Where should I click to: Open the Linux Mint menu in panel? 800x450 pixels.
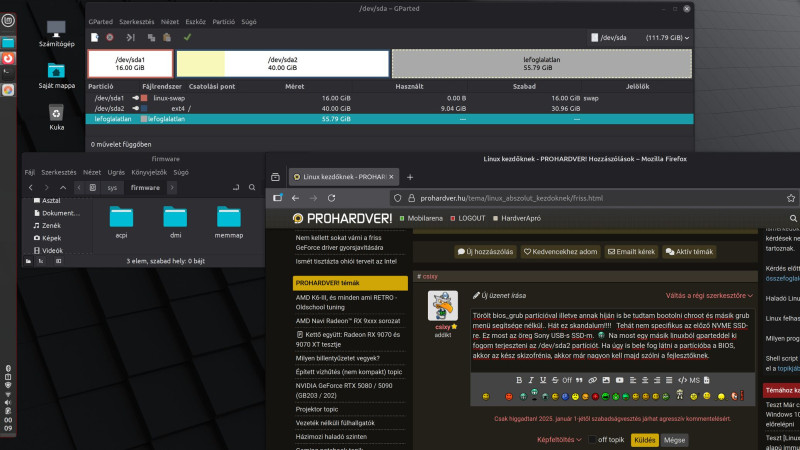coord(8,20)
